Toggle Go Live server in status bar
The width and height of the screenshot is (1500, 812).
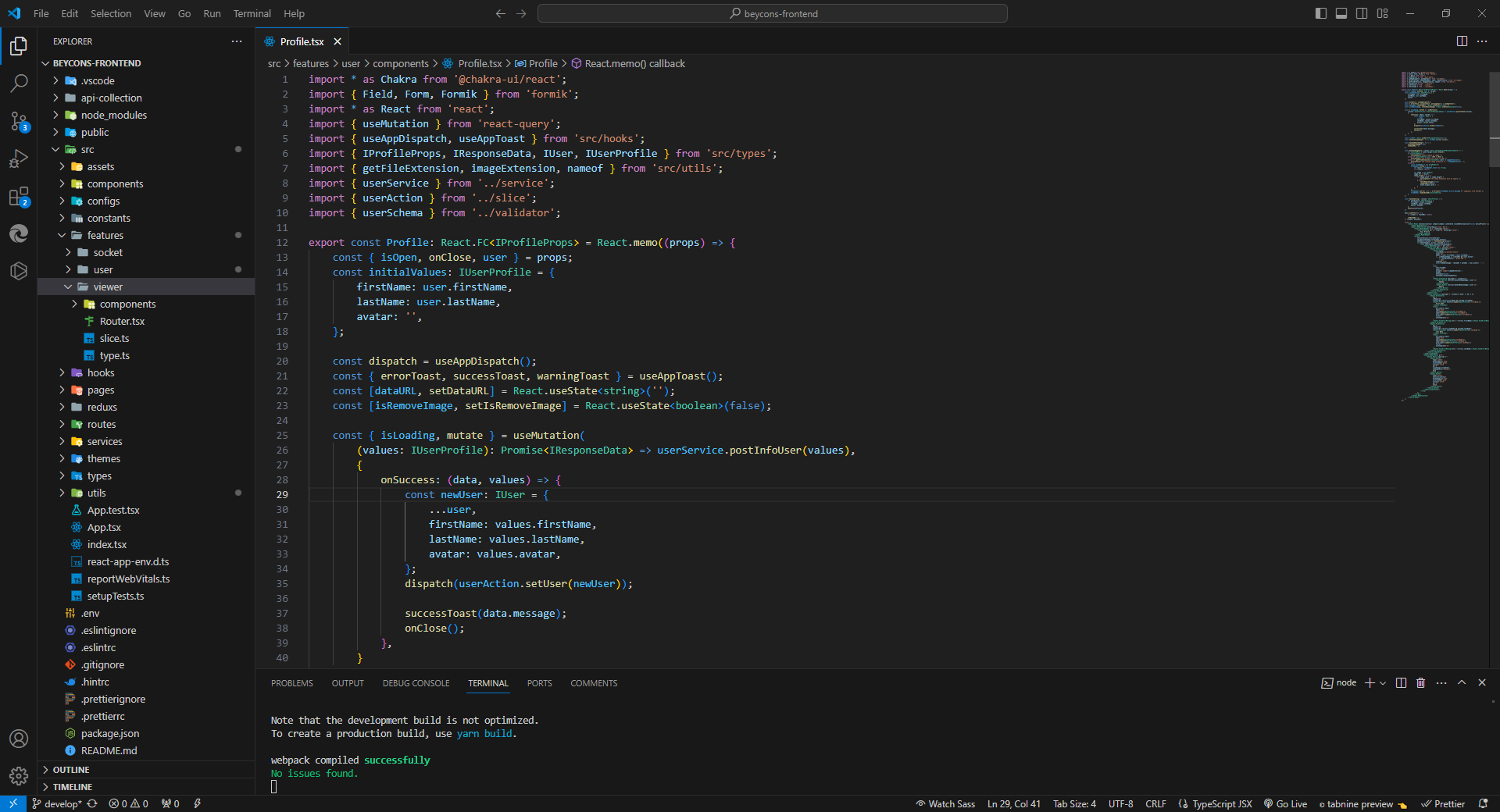1285,803
